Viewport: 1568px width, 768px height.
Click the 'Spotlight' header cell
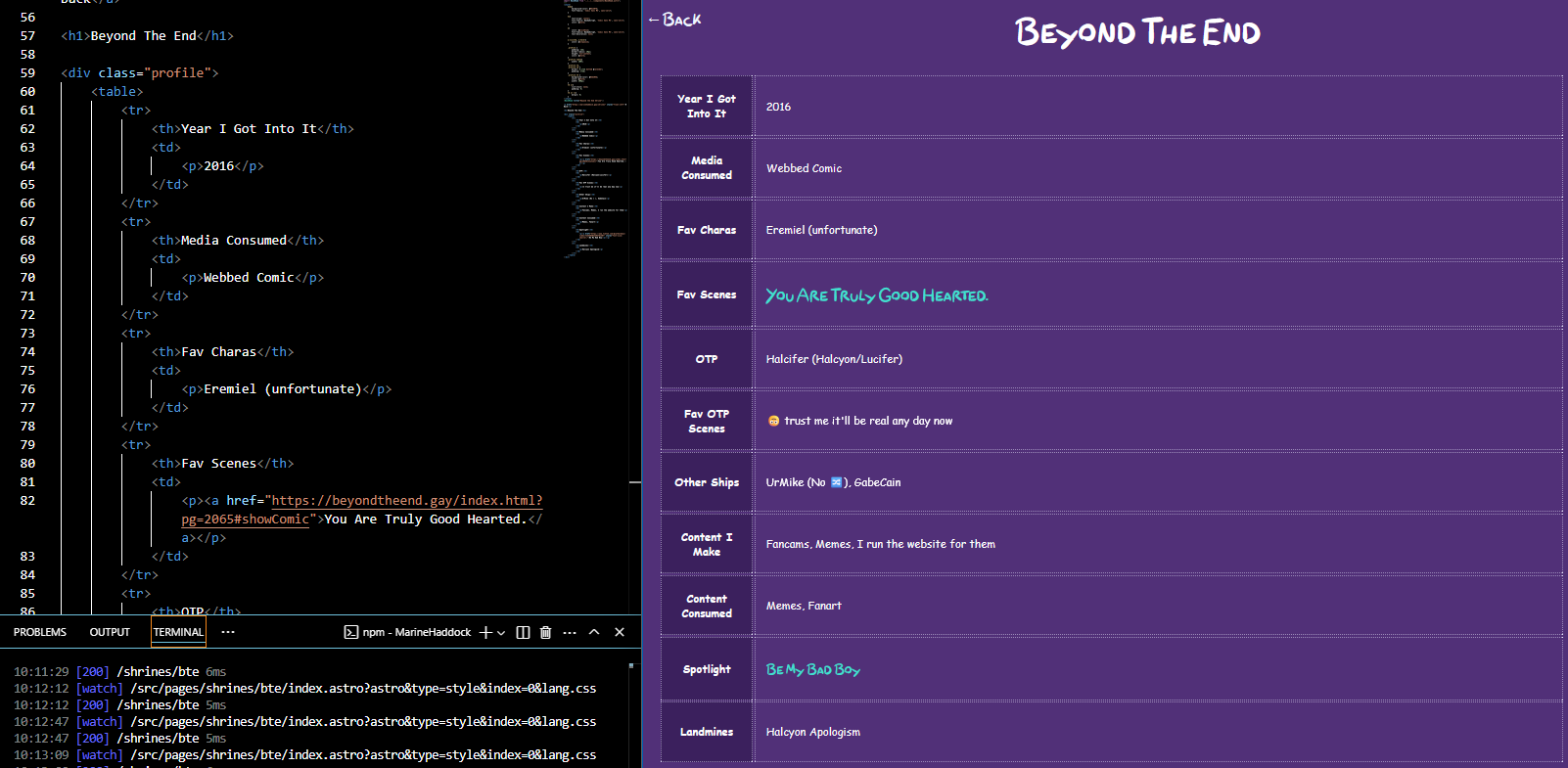(x=707, y=669)
